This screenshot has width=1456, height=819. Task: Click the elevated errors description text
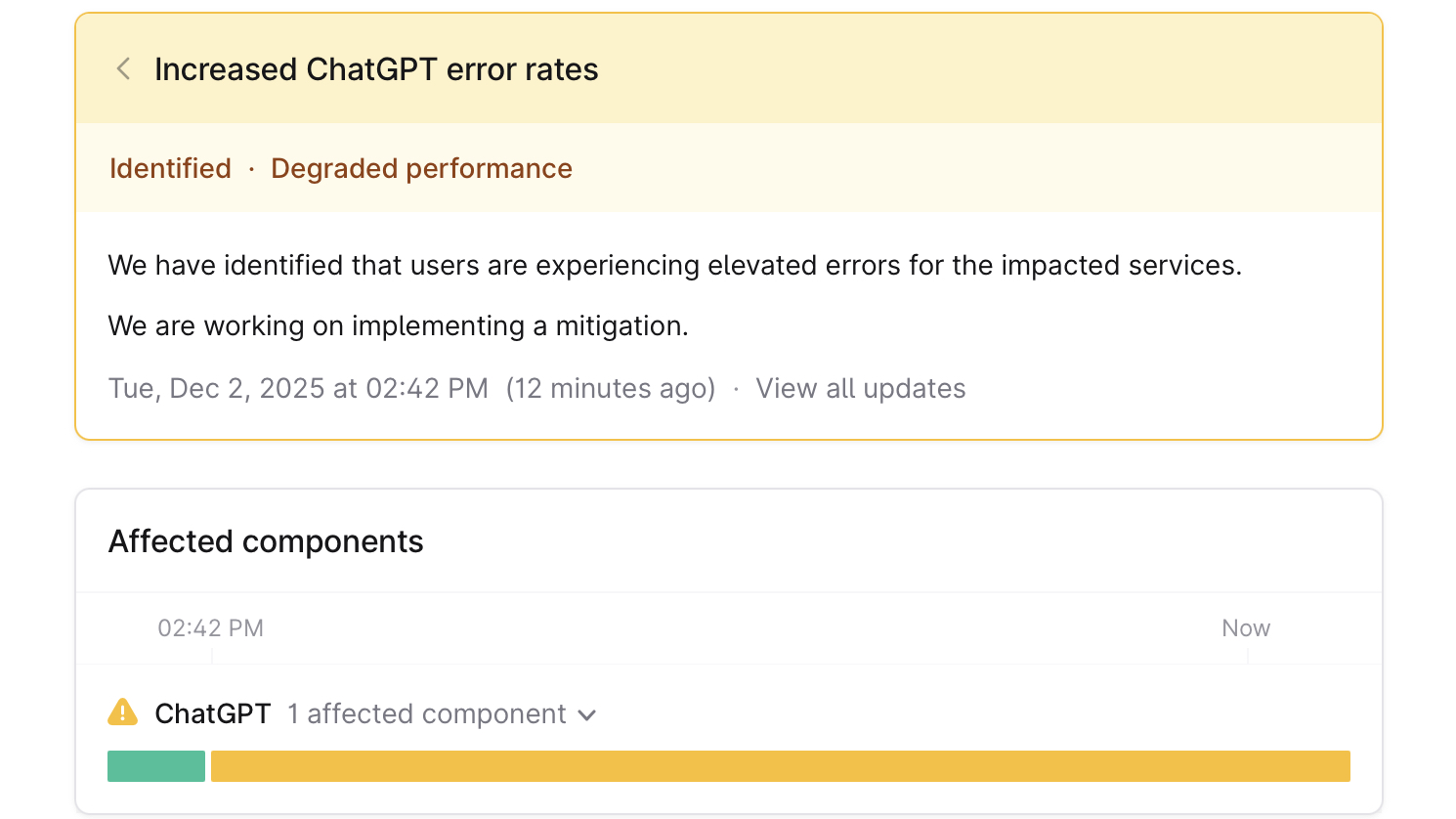(x=674, y=265)
